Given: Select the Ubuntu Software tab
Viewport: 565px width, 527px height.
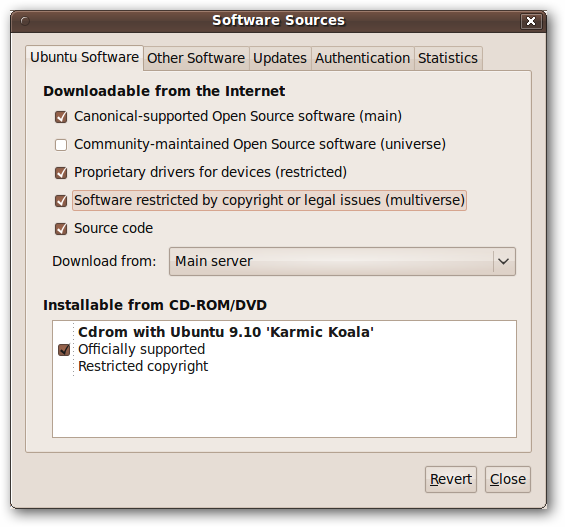Looking at the screenshot, I should point(84,58).
